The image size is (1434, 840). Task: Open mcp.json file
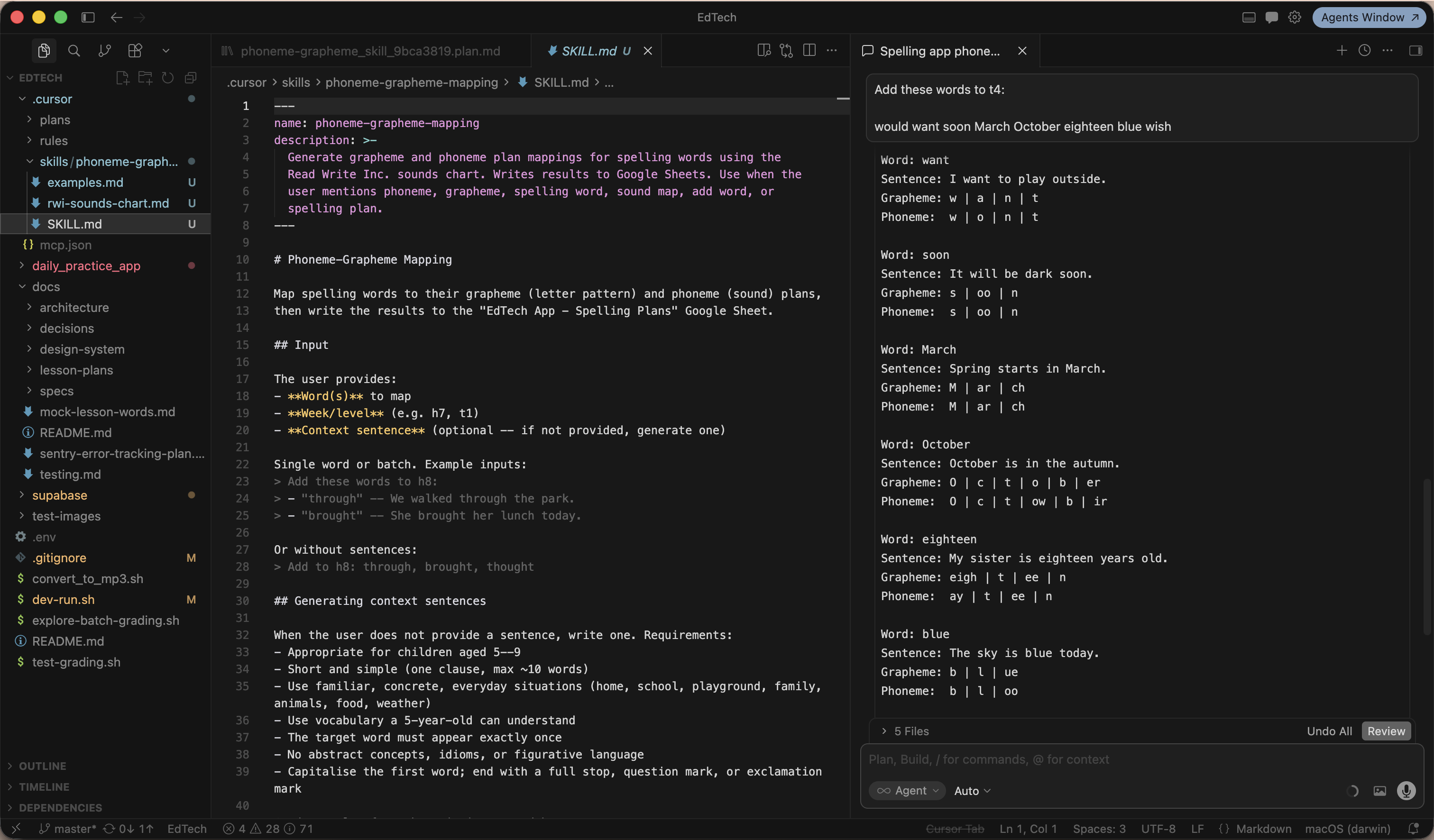105,245
